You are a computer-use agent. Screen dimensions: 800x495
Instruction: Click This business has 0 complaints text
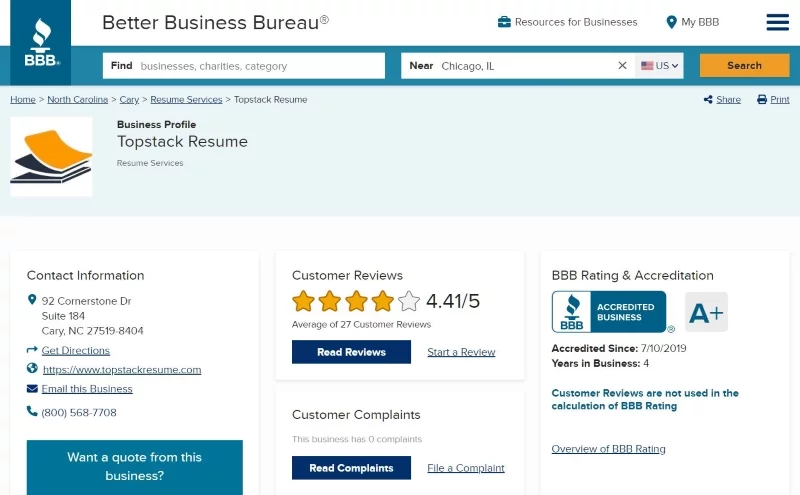tap(357, 439)
